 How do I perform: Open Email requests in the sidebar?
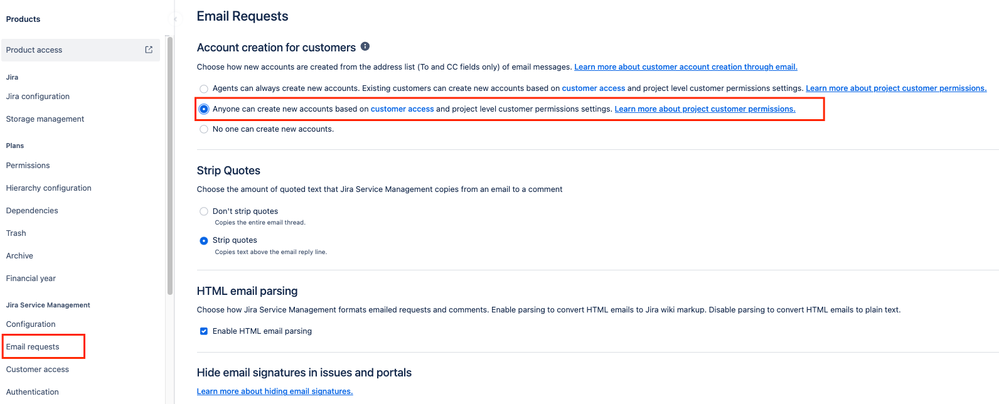[x=32, y=347]
